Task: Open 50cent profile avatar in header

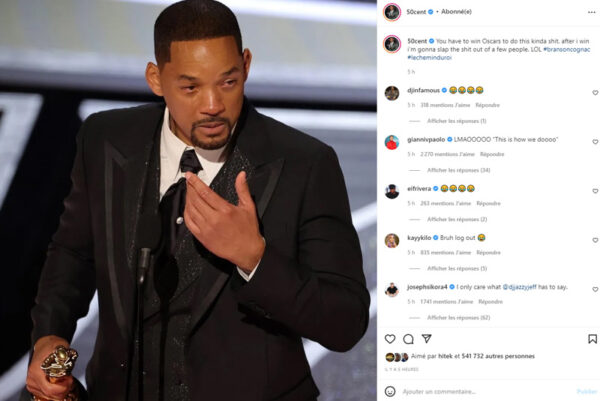Action: point(392,12)
